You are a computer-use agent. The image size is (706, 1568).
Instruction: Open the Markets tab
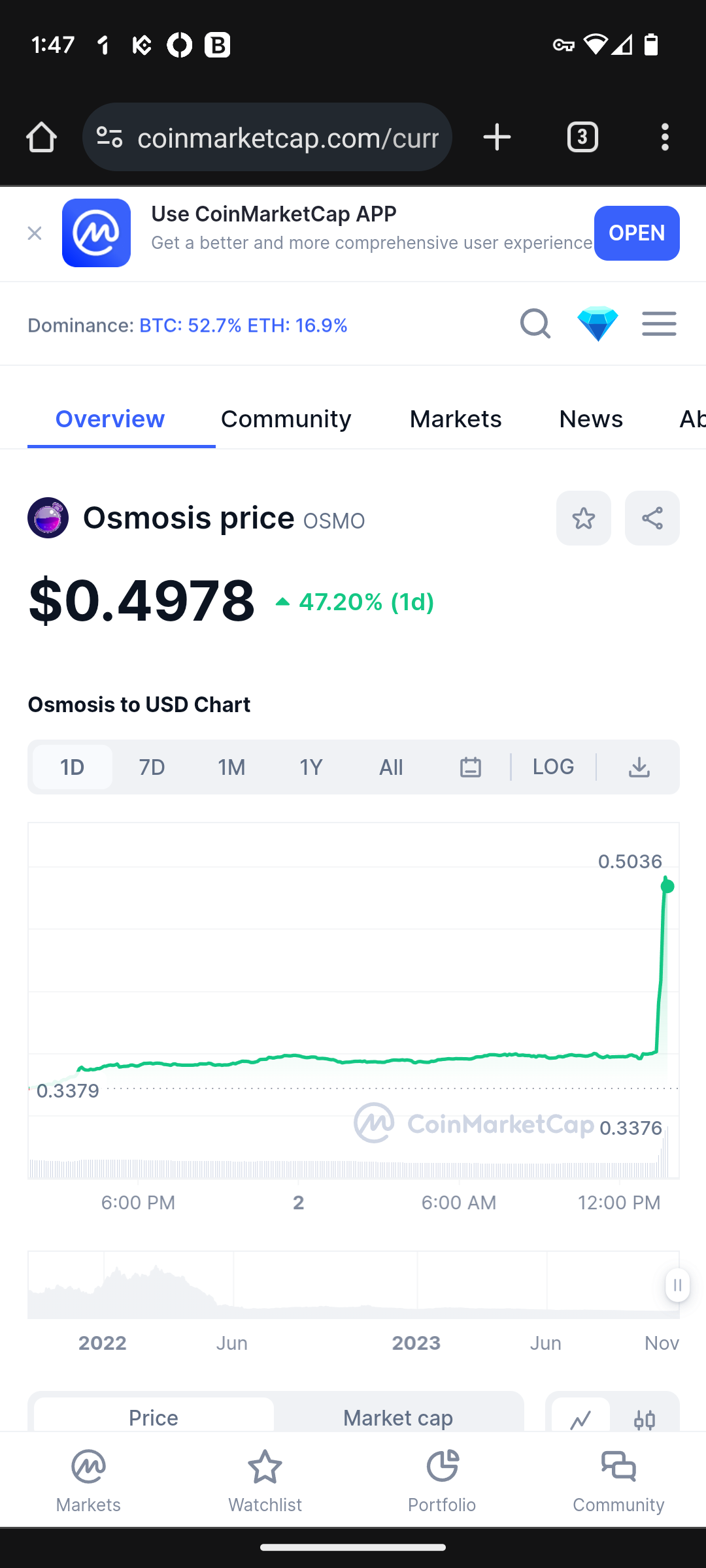[x=456, y=419]
